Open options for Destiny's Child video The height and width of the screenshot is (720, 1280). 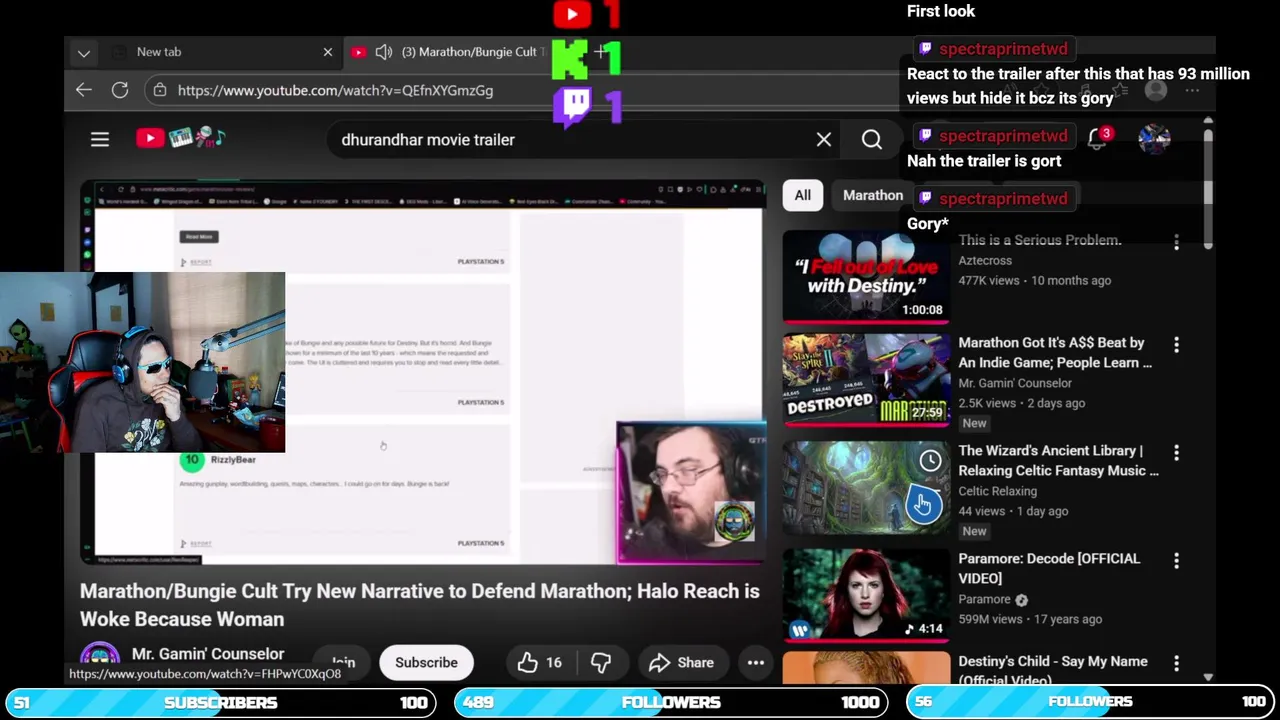point(1176,663)
